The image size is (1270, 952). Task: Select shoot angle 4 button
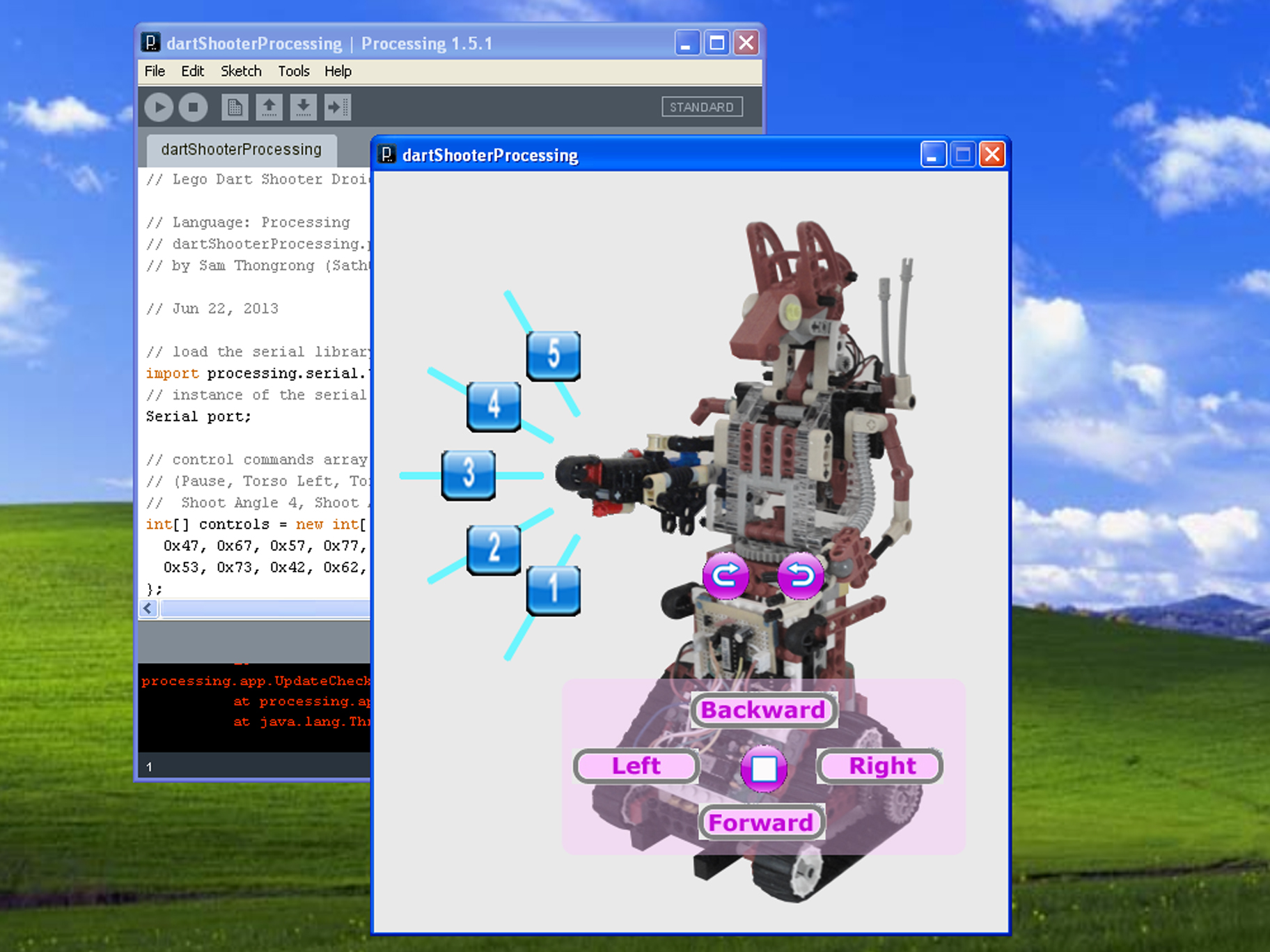[x=494, y=406]
